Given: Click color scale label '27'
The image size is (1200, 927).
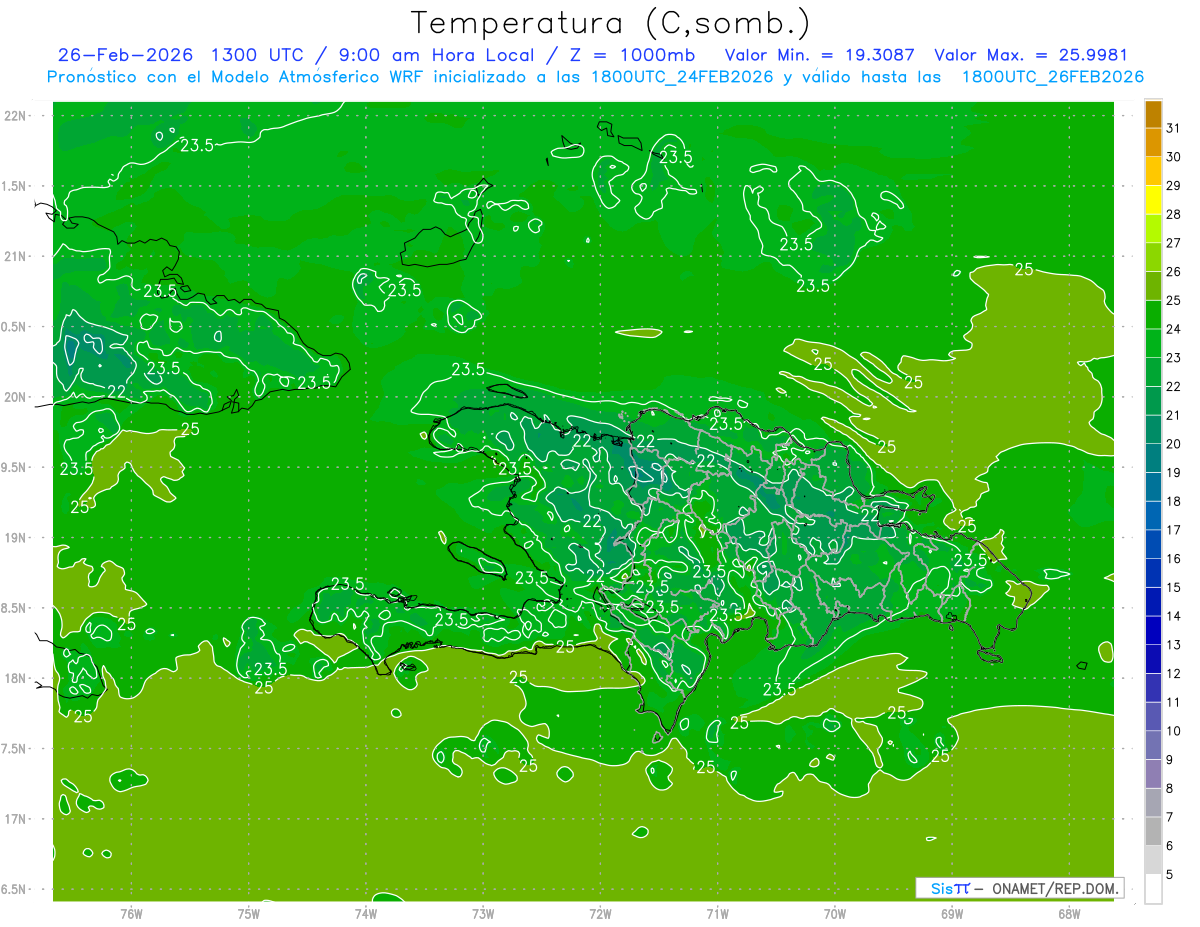Looking at the screenshot, I should pyautogui.click(x=1174, y=243).
